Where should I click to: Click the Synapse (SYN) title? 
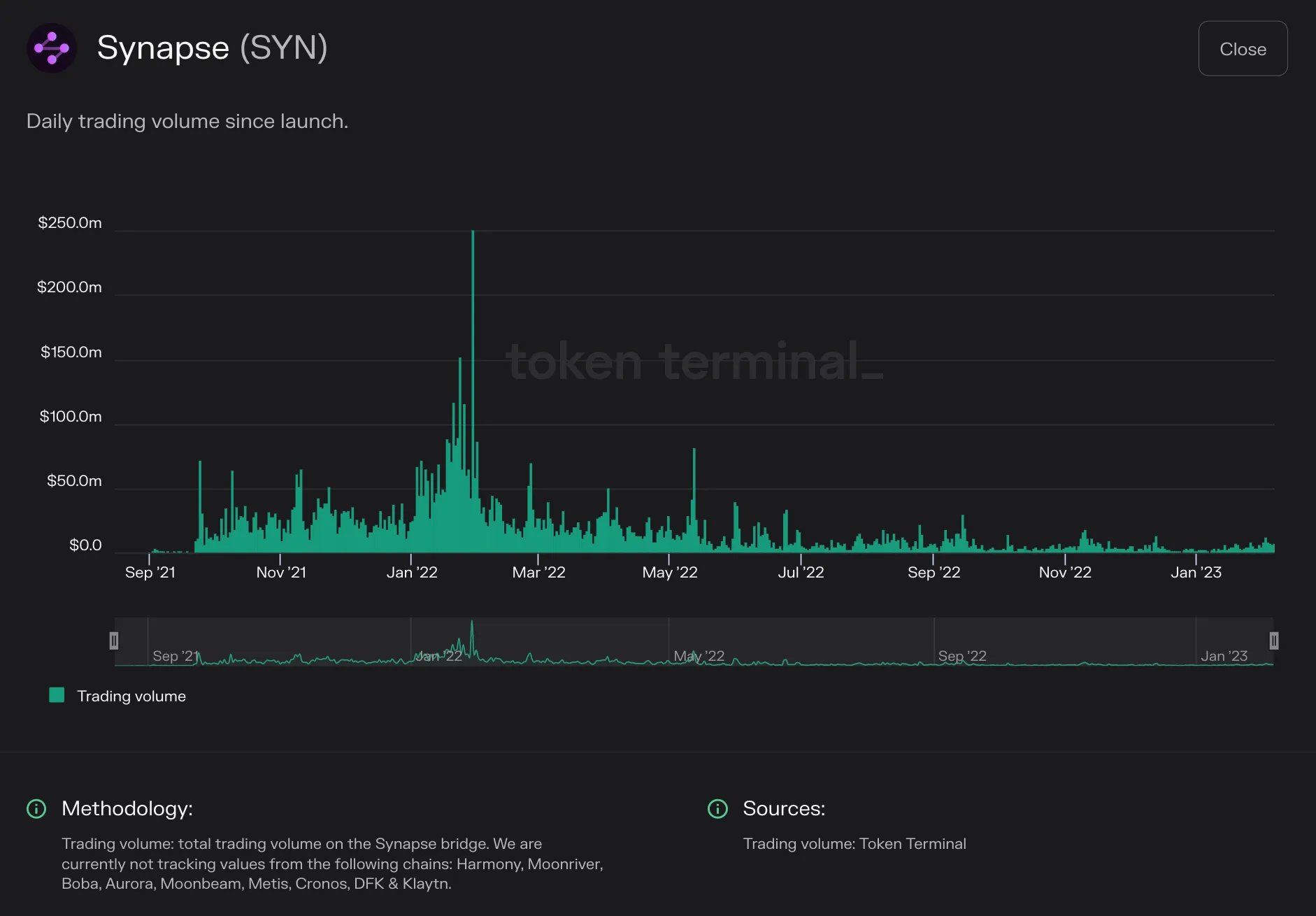[212, 48]
